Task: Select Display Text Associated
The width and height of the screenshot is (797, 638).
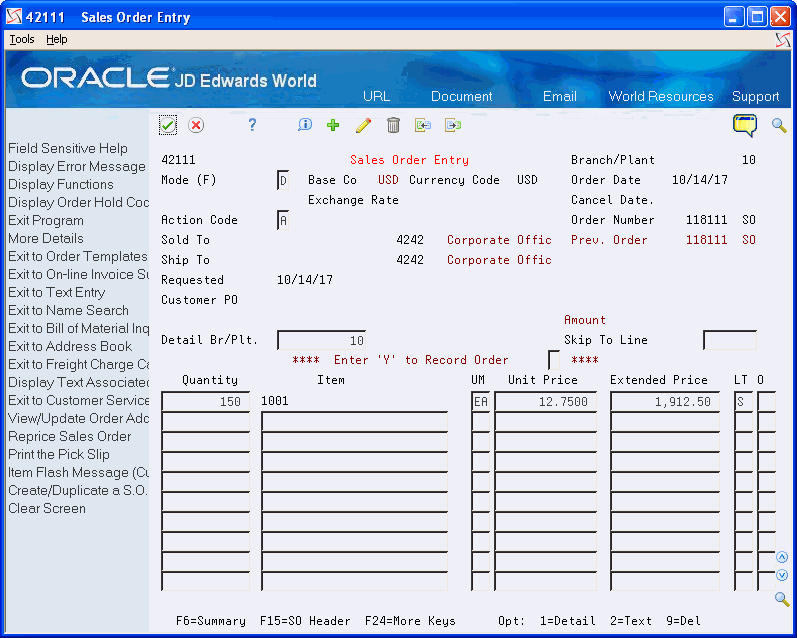Action: pyautogui.click(x=78, y=382)
